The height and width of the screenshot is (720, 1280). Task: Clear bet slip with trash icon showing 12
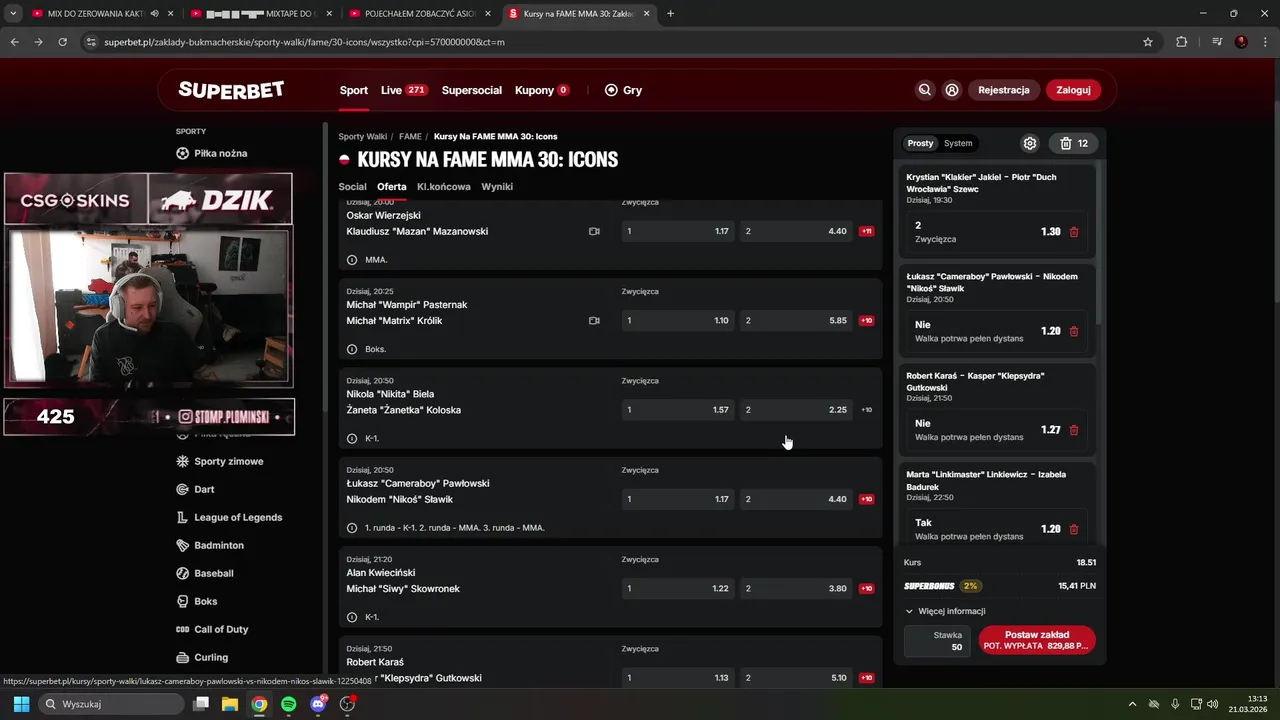[1074, 143]
